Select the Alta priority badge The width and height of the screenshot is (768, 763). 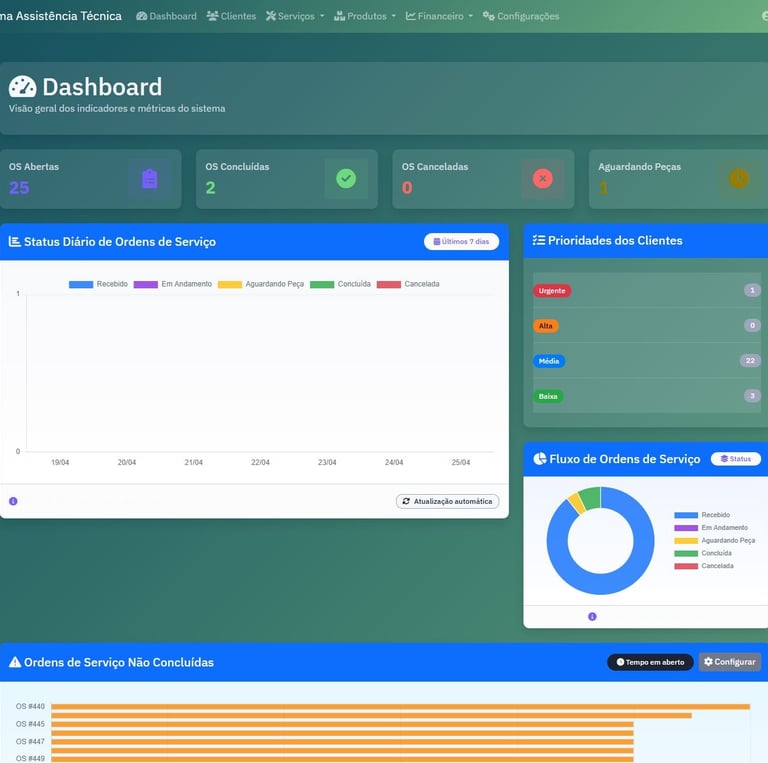[546, 326]
